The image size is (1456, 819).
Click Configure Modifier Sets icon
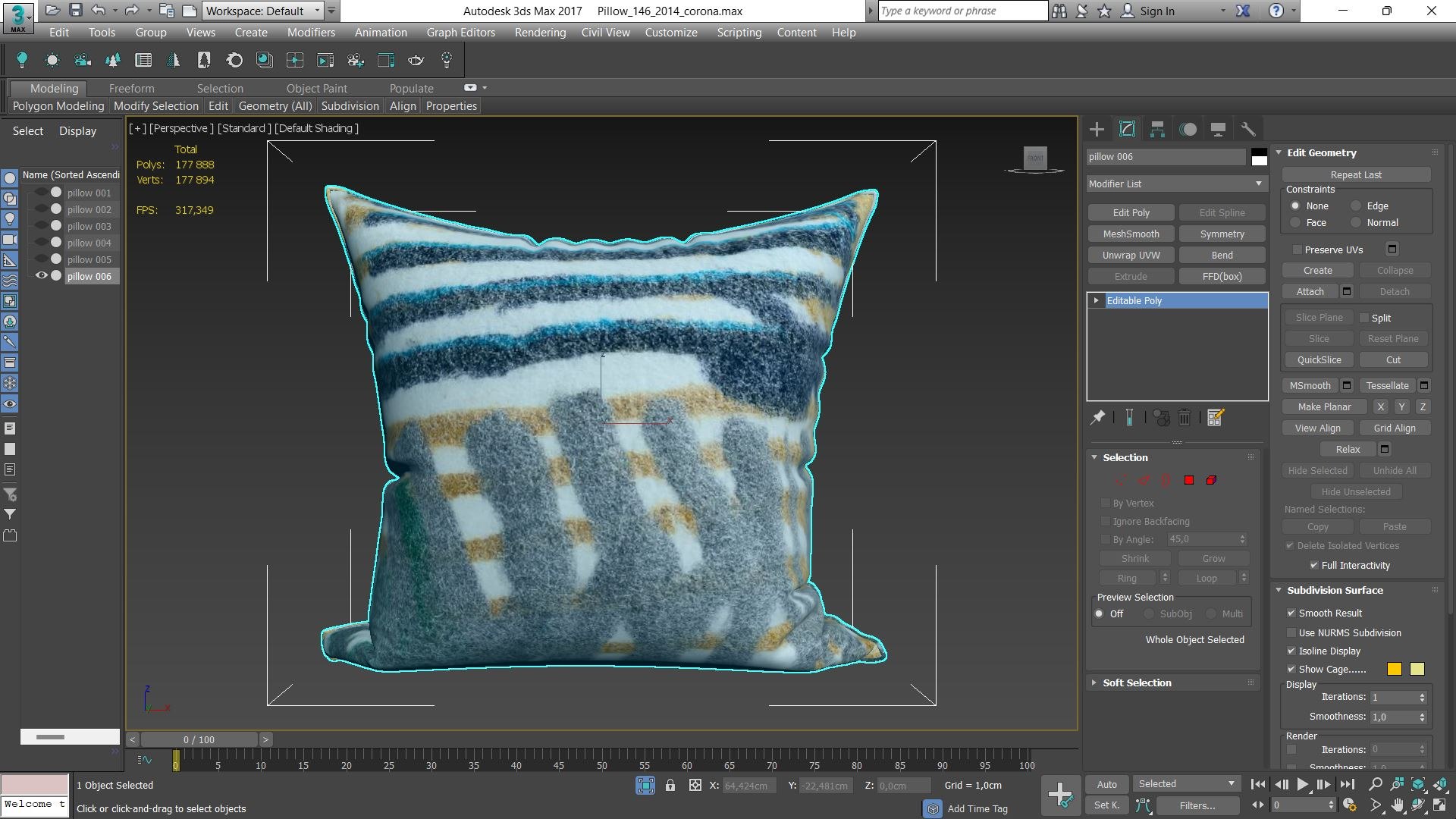(1216, 417)
